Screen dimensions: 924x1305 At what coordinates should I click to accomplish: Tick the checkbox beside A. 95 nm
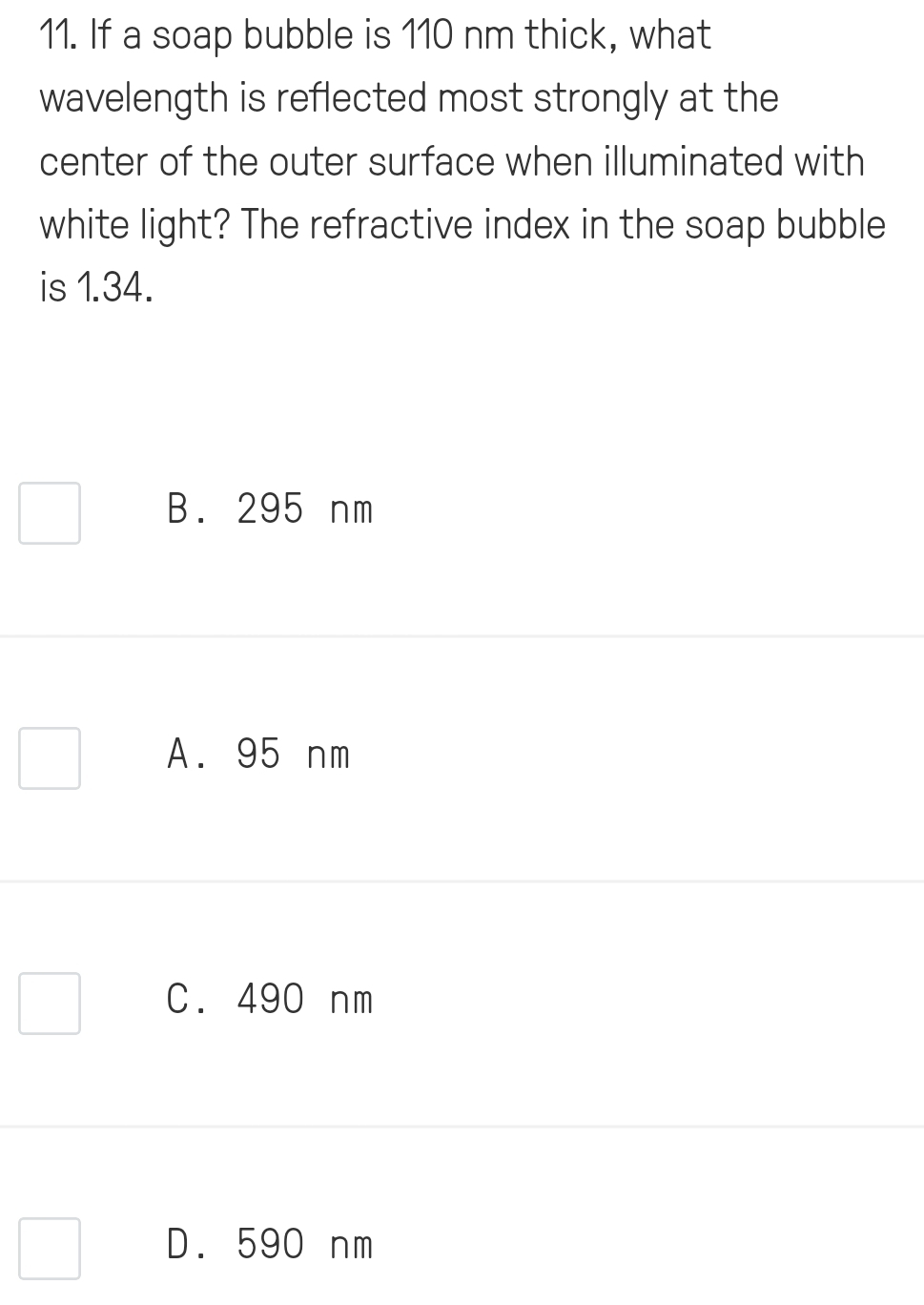(50, 758)
